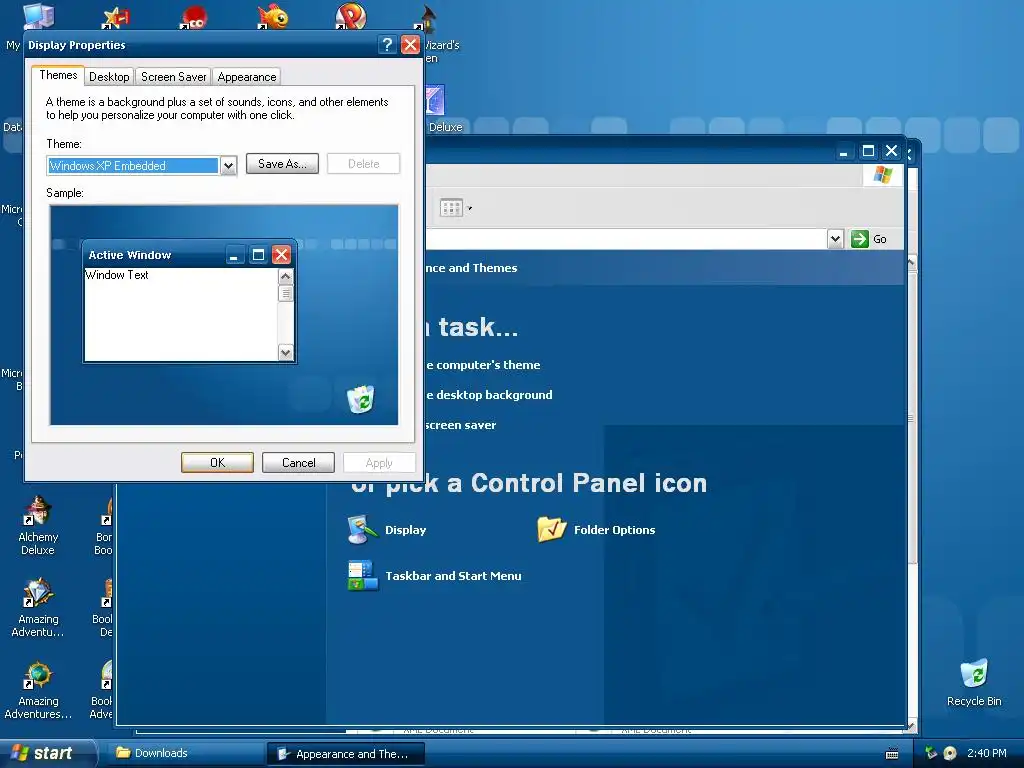Switch to the Desktop tab
Viewport: 1024px width, 768px height.
[x=109, y=77]
